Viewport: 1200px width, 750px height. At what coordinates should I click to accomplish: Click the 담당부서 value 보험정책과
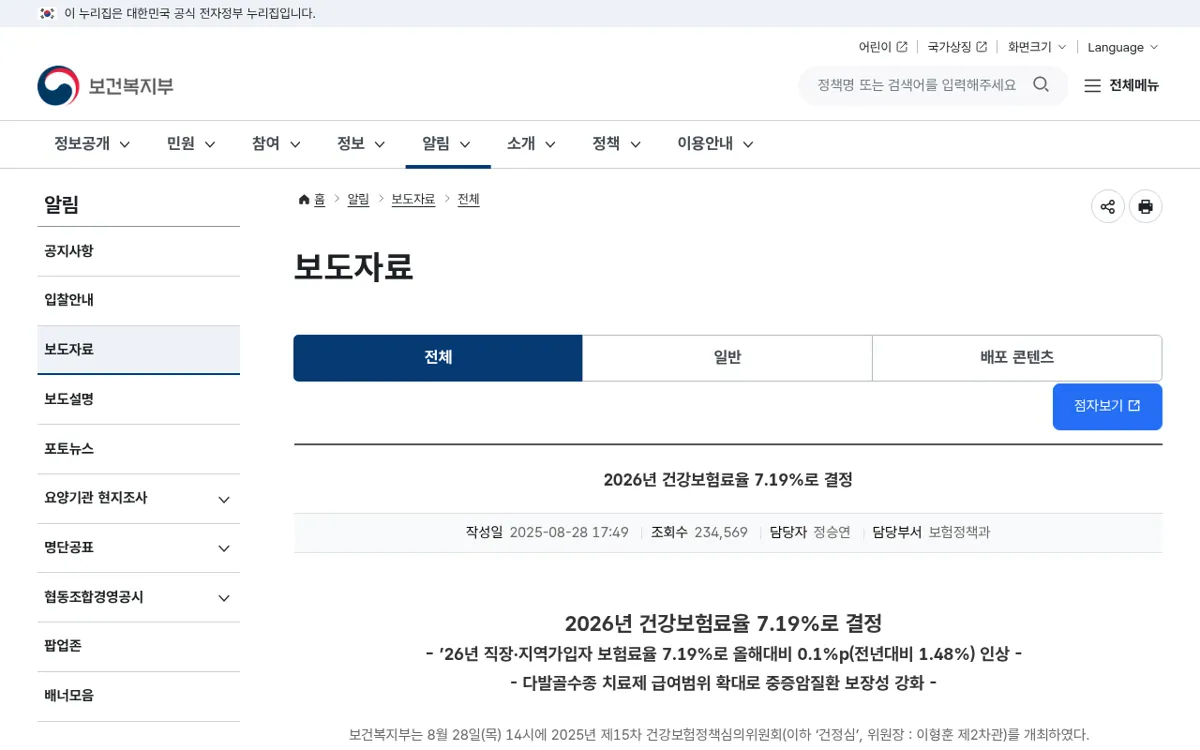pos(959,533)
